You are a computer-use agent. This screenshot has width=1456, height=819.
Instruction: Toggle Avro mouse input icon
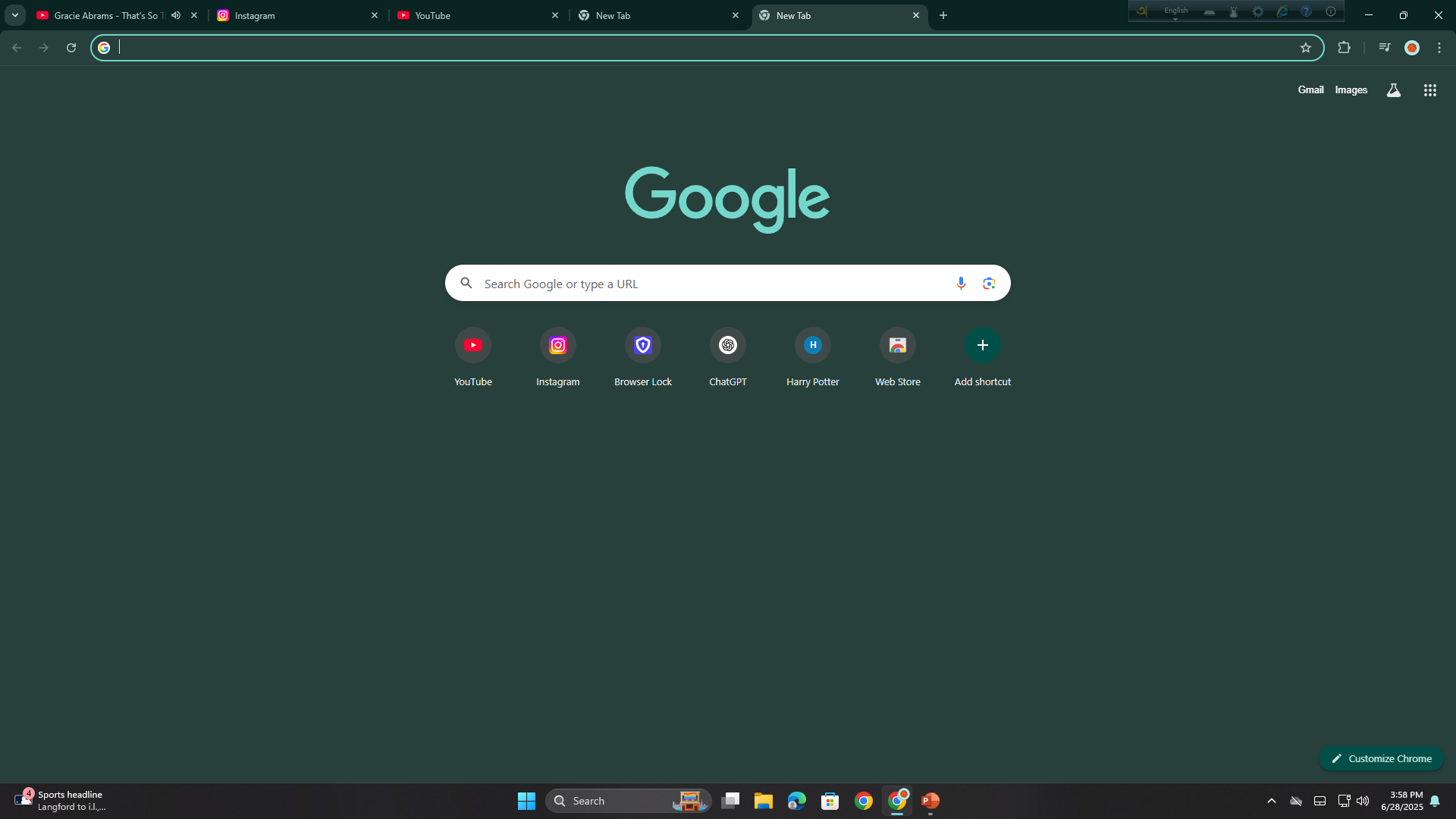(1234, 11)
